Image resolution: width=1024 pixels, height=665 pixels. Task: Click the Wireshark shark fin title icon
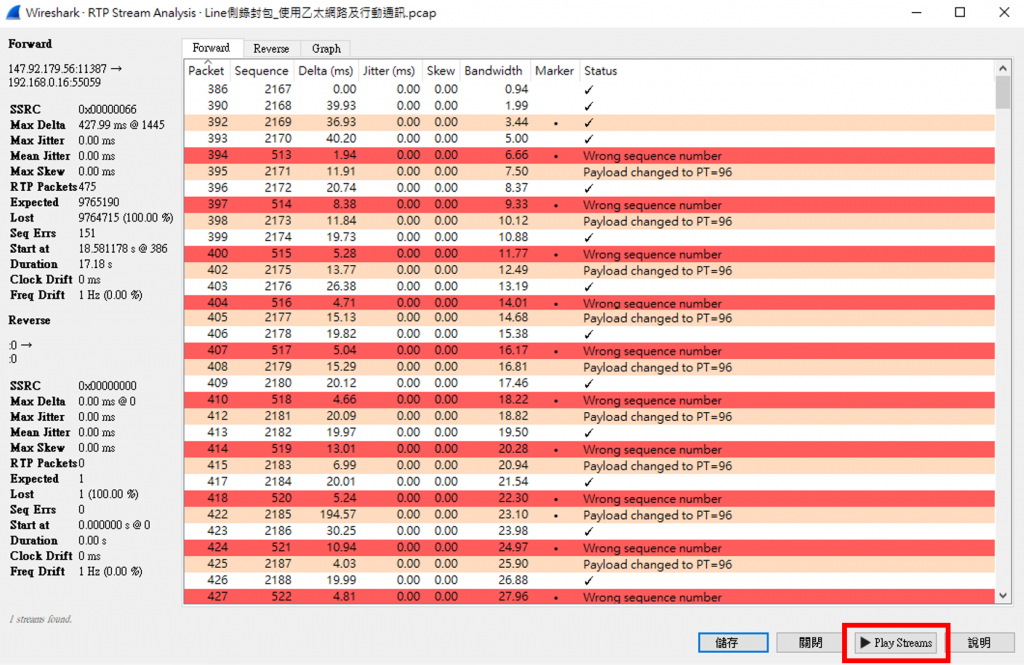13,12
